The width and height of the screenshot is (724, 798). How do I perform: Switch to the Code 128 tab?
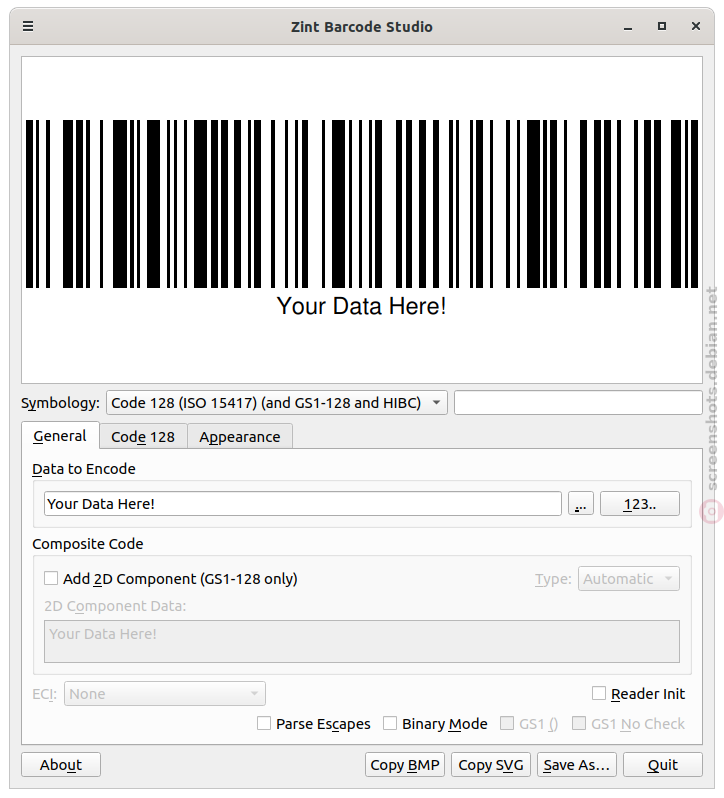pyautogui.click(x=143, y=437)
